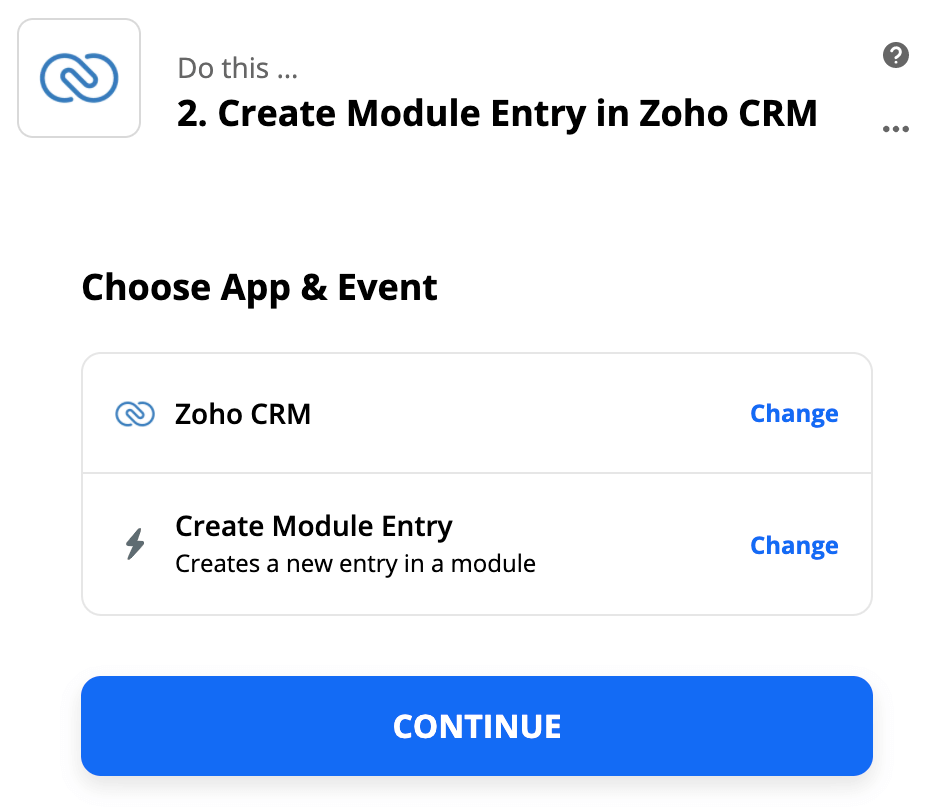Click the small Zoho CRM icon in app row

coord(135,414)
